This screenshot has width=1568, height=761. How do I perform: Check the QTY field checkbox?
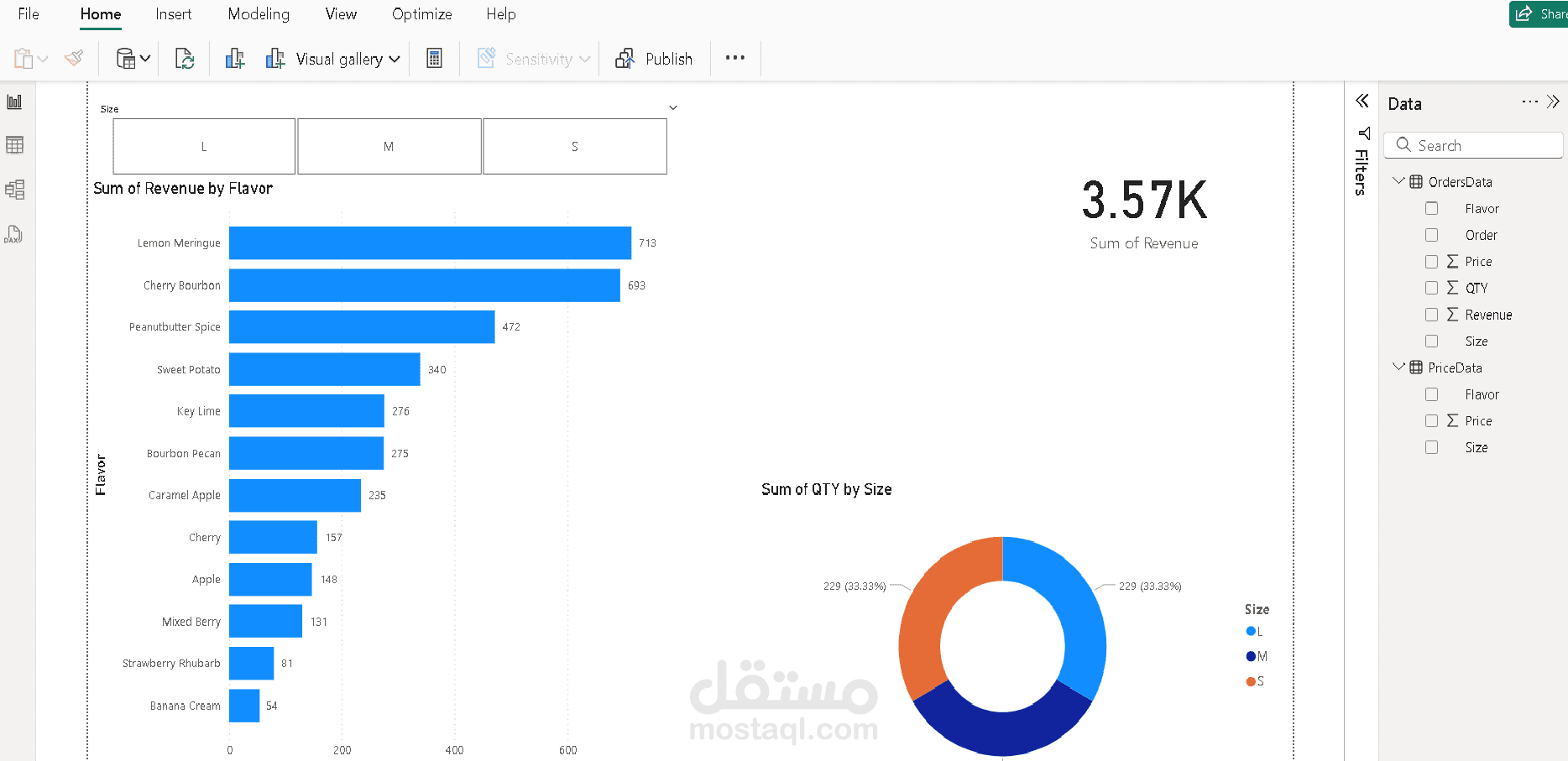tap(1432, 288)
